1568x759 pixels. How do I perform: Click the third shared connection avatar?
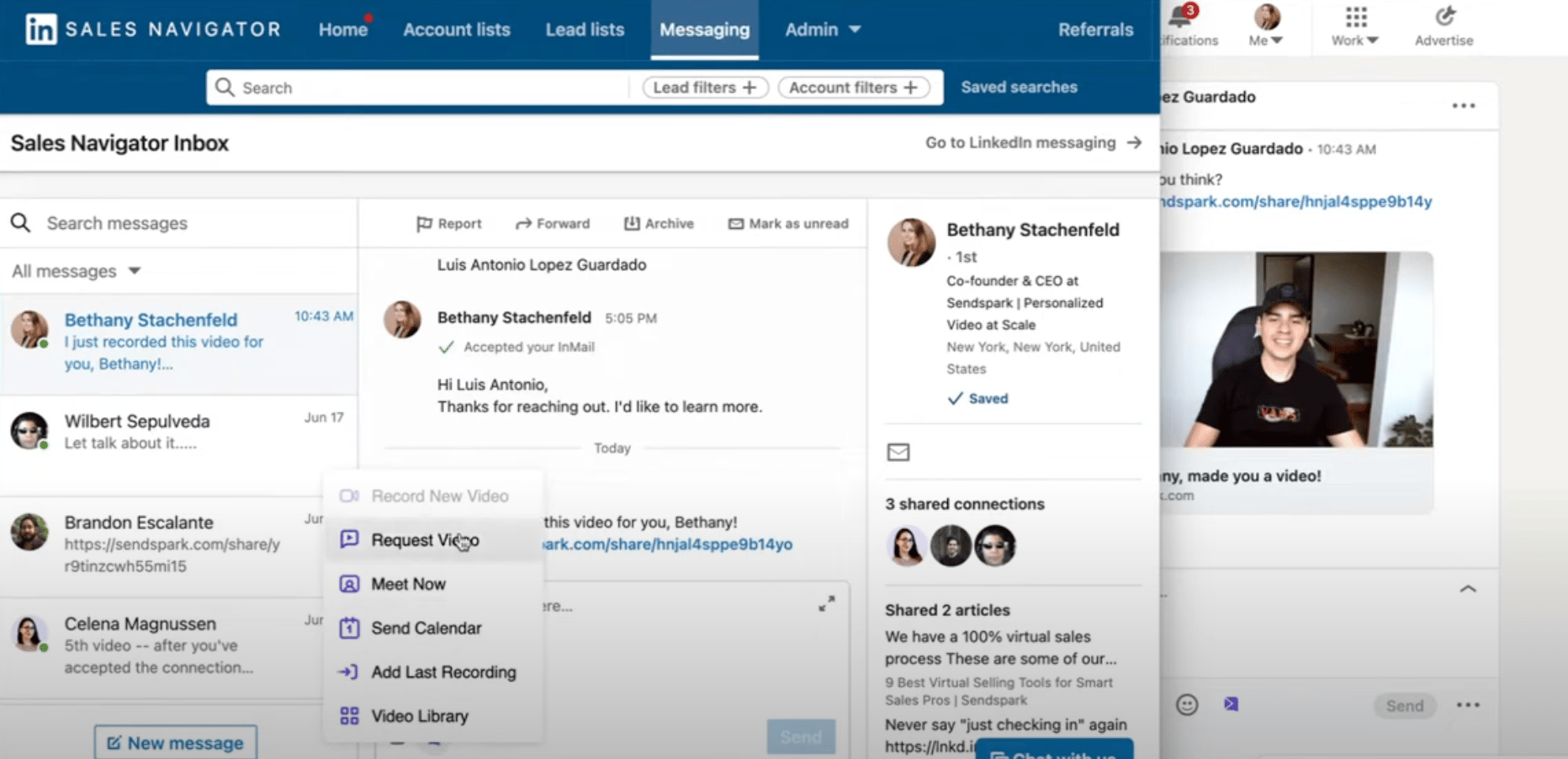[995, 545]
